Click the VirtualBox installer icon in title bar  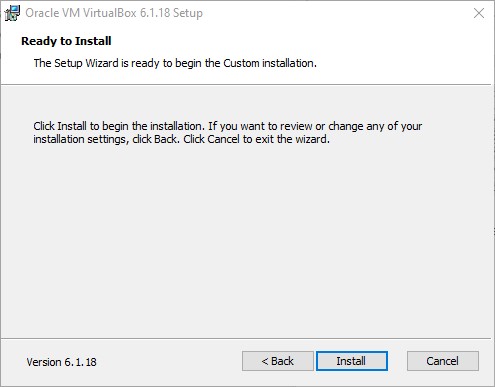13,13
